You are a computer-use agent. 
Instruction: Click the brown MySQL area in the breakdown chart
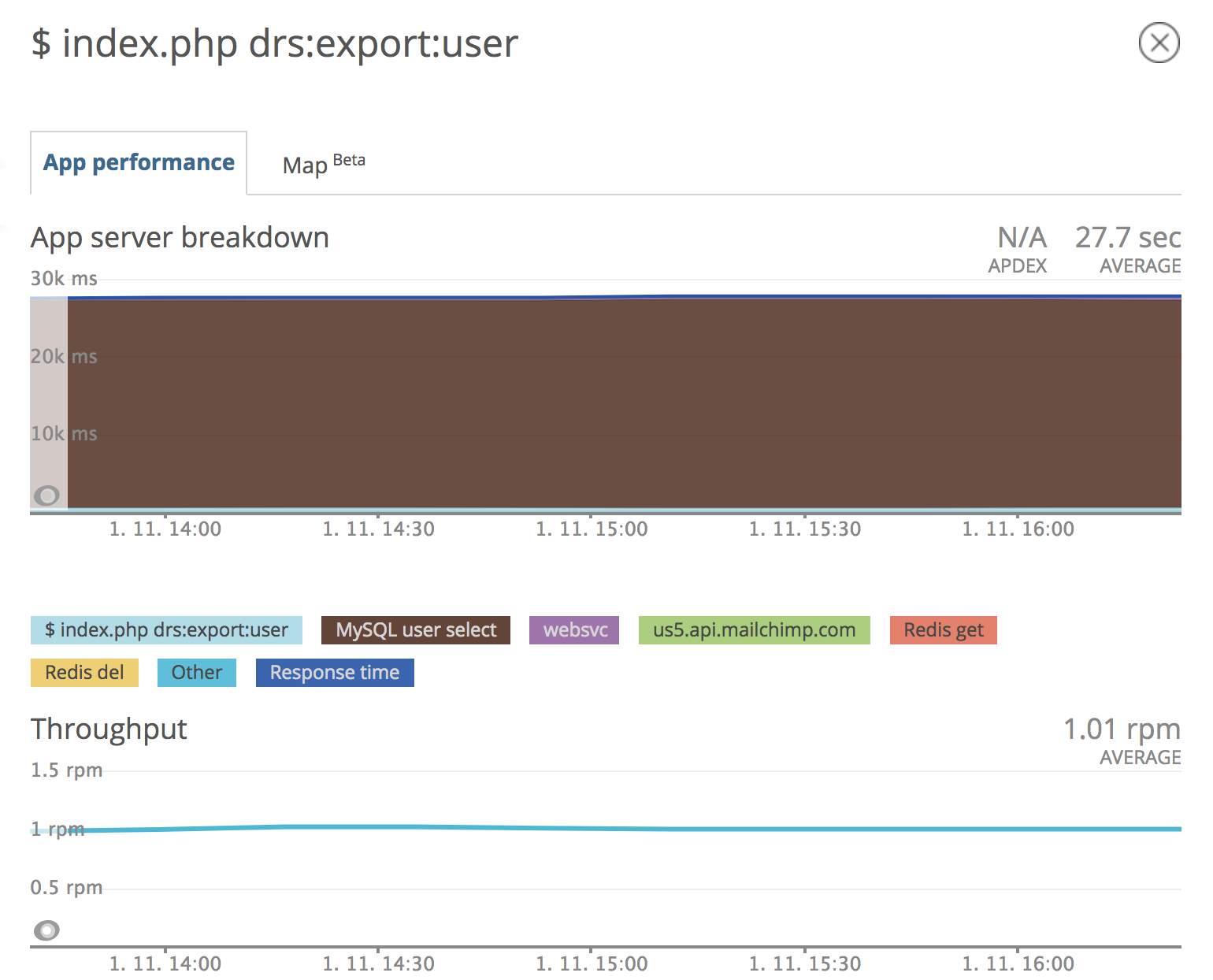click(x=622, y=402)
